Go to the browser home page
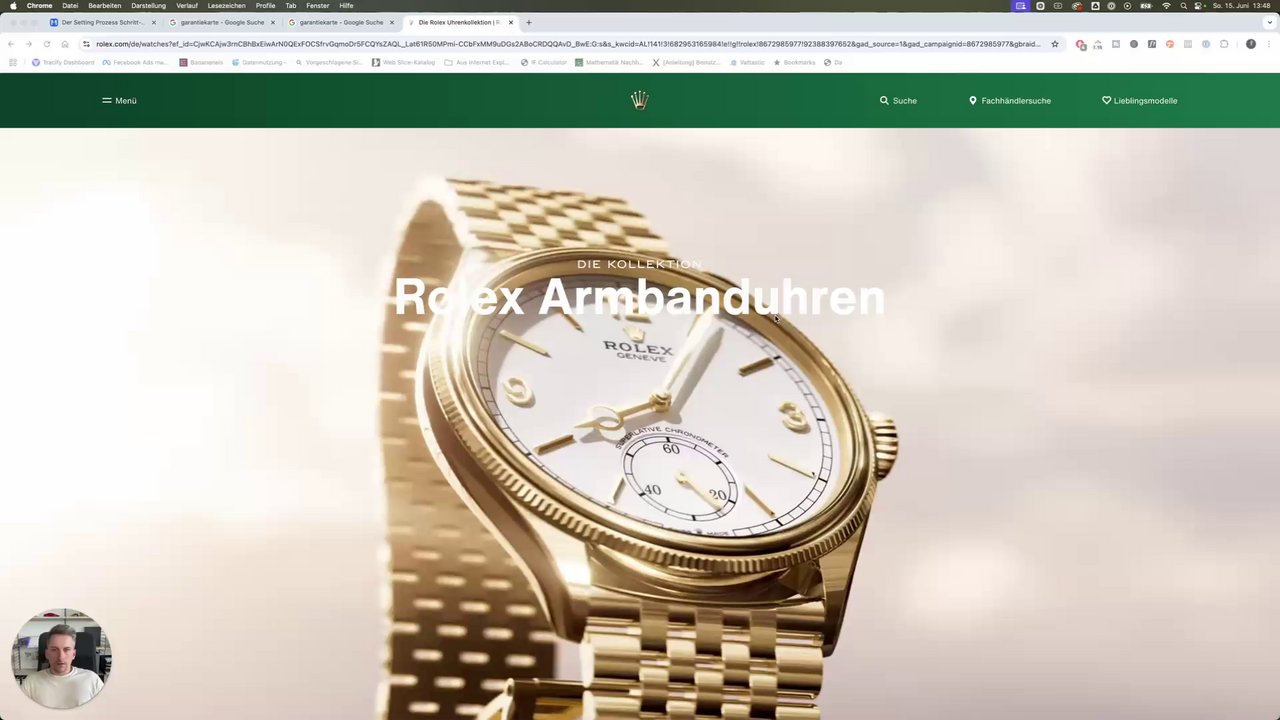 pos(65,44)
